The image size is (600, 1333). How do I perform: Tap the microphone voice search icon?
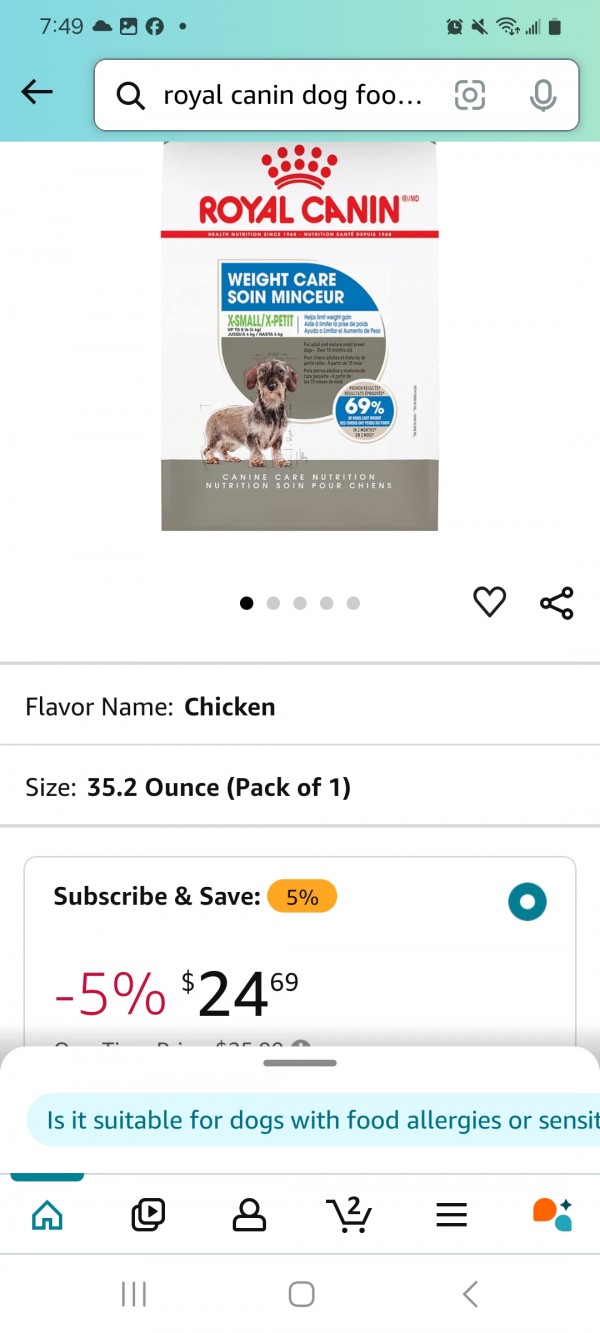(x=543, y=95)
